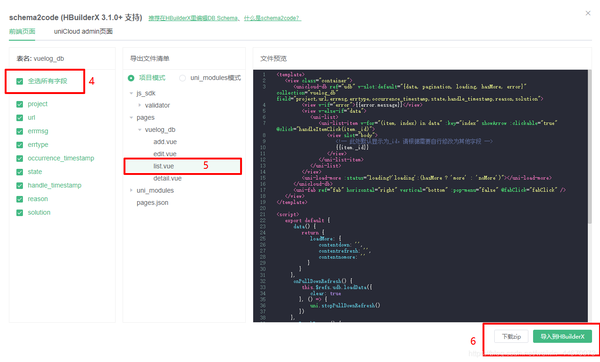This screenshot has height=362, width=600.
Task: Open add.vue in file preview
Action: click(165, 142)
